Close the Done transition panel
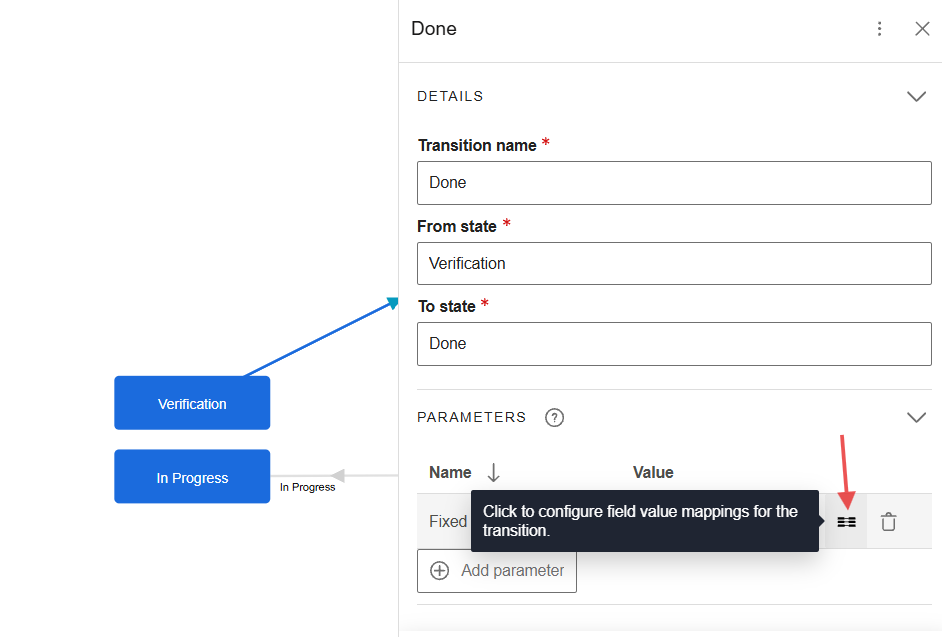 pyautogui.click(x=922, y=29)
